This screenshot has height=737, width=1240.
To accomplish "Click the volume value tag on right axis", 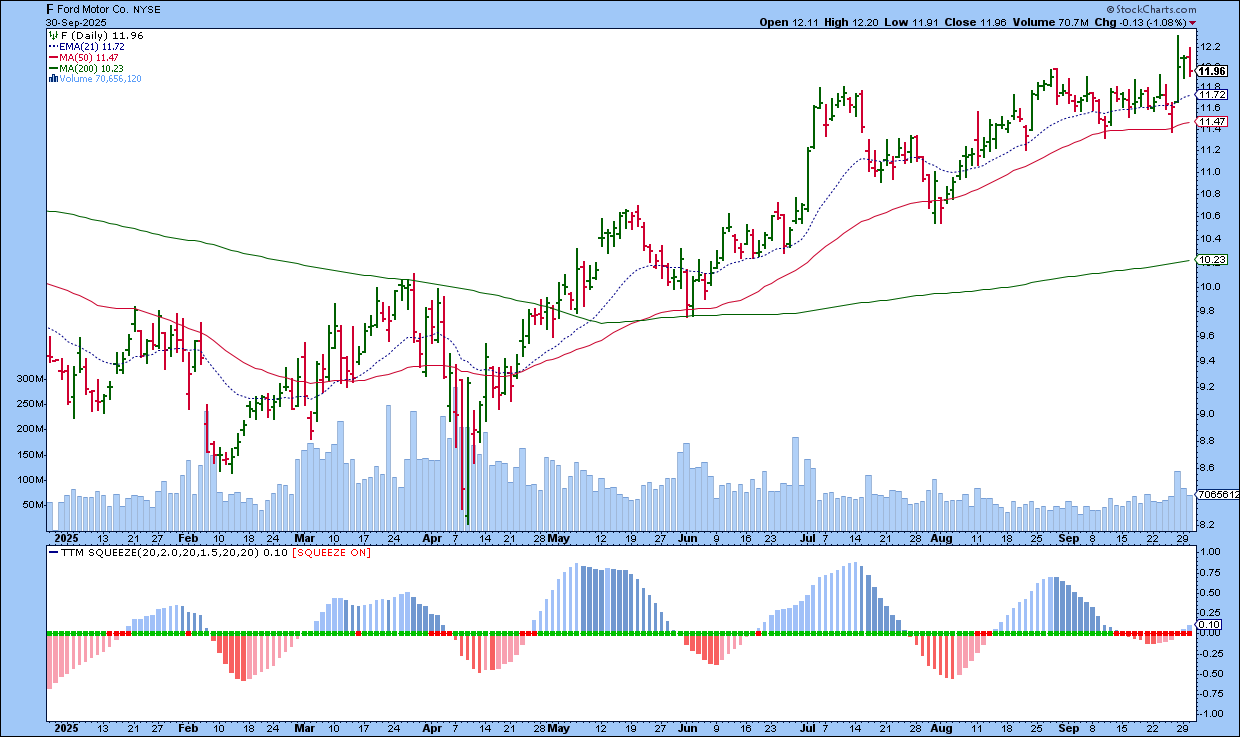I will pos(1216,495).
